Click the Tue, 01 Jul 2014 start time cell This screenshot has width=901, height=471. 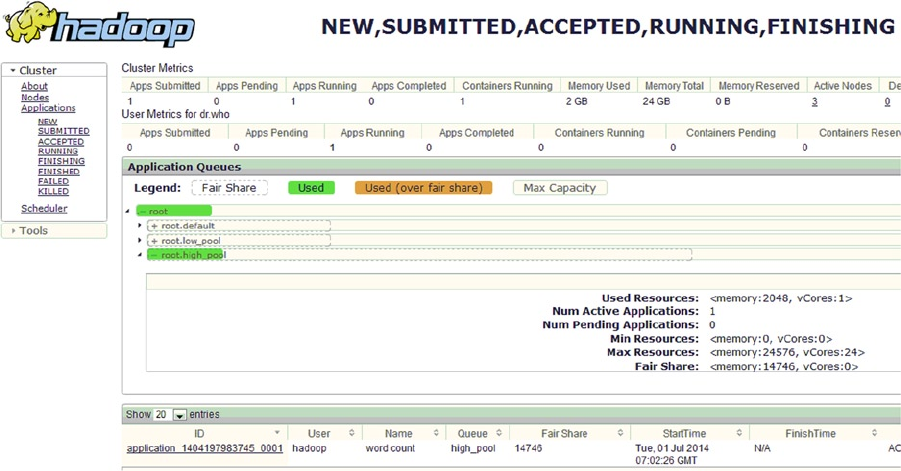pyautogui.click(x=672, y=454)
